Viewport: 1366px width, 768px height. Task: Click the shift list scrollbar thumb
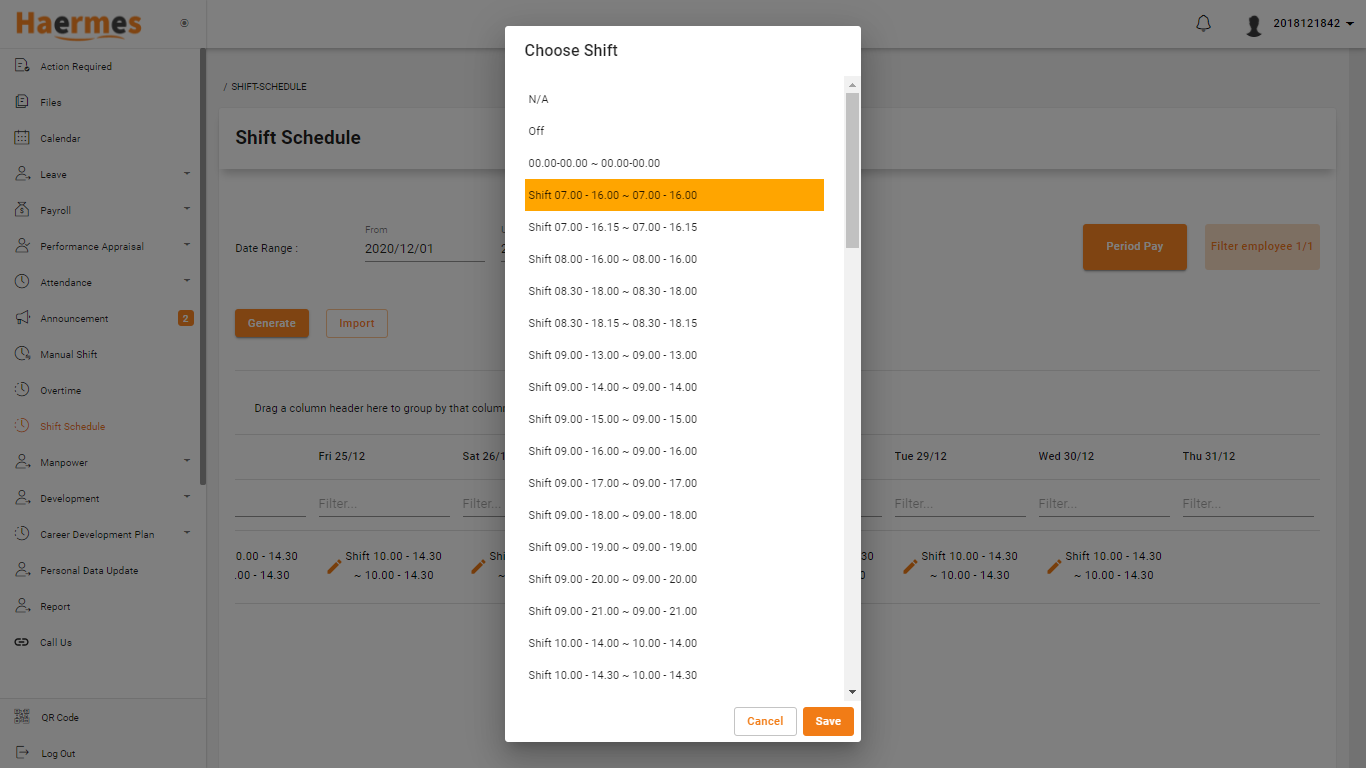852,170
